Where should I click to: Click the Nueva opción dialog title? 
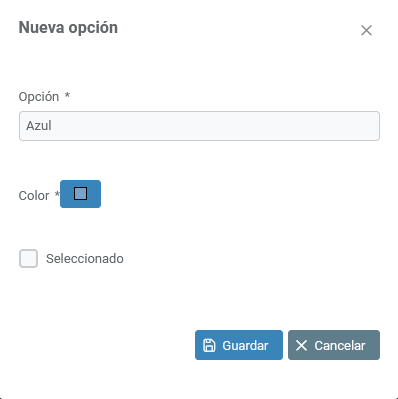tap(68, 28)
